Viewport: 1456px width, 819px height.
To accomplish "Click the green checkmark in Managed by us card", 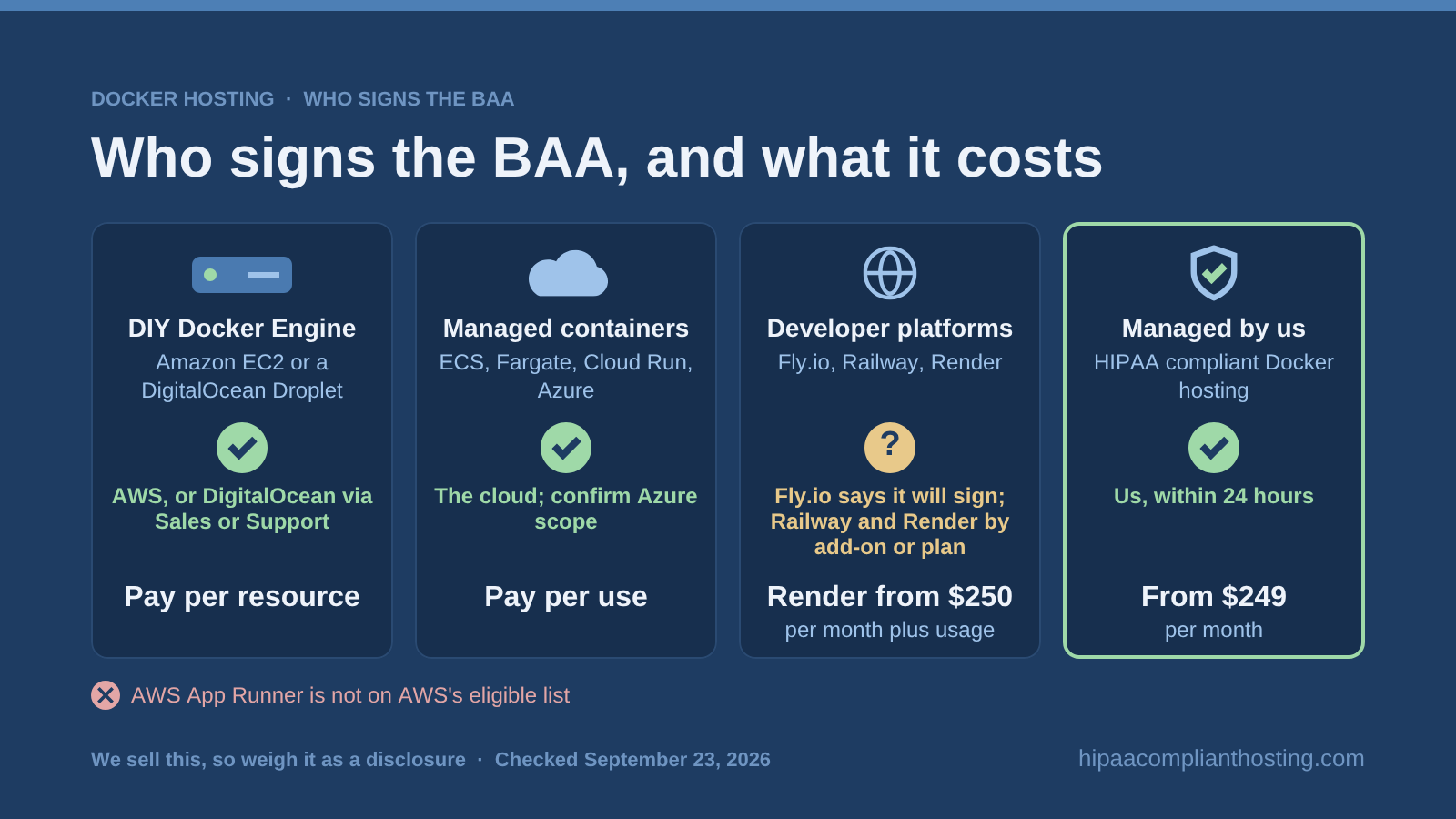I will [1214, 448].
